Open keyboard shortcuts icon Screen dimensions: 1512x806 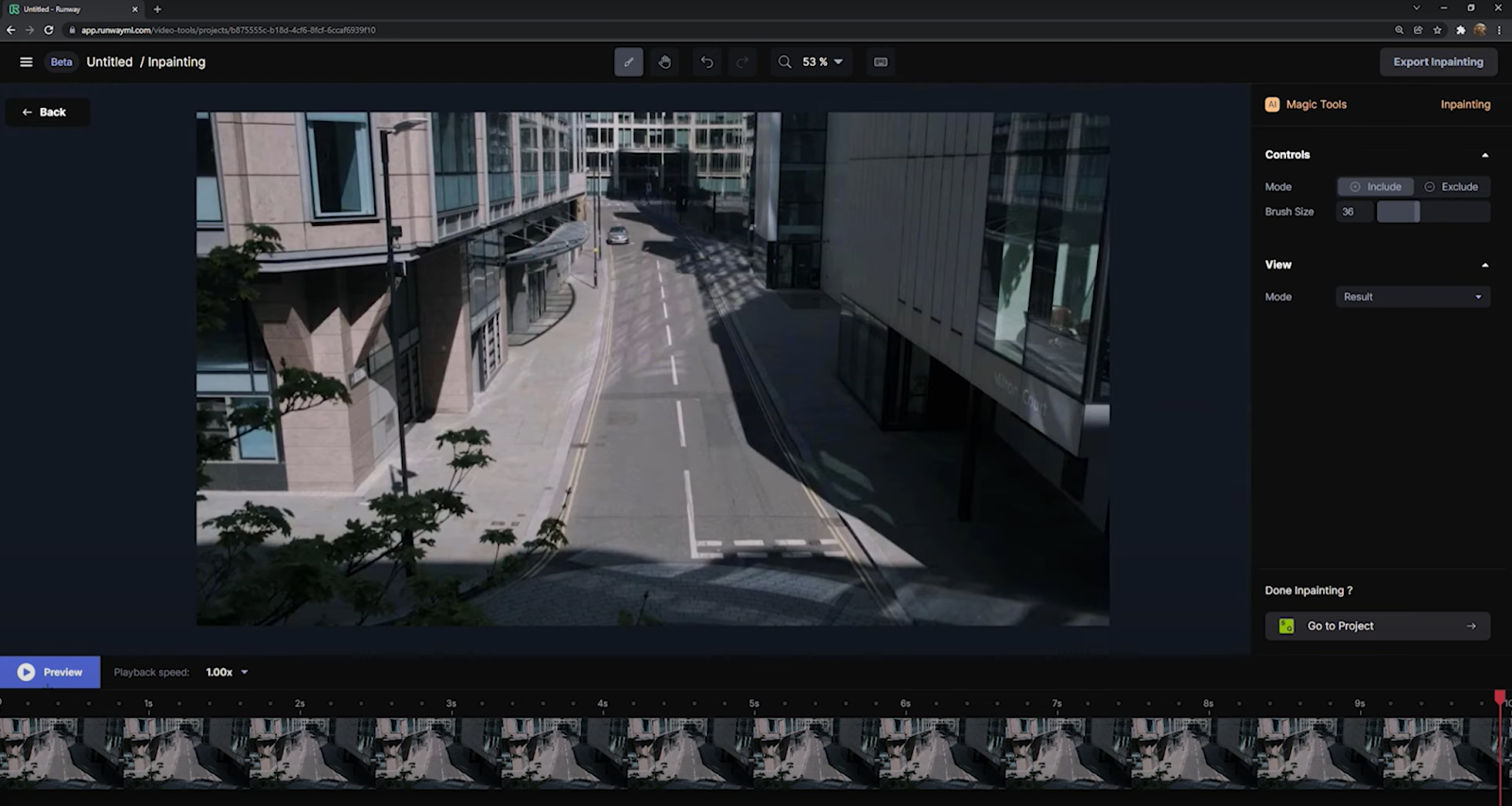click(881, 62)
